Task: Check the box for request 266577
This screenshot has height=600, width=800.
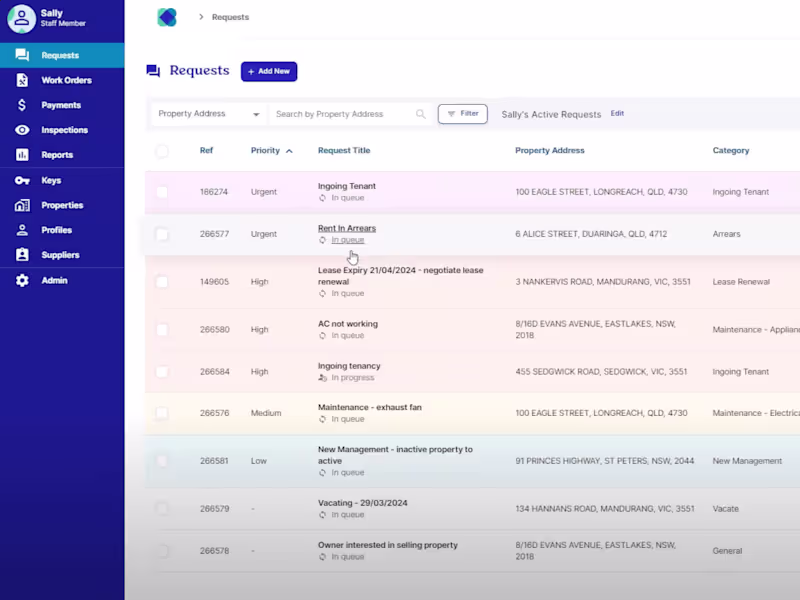Action: tap(162, 234)
